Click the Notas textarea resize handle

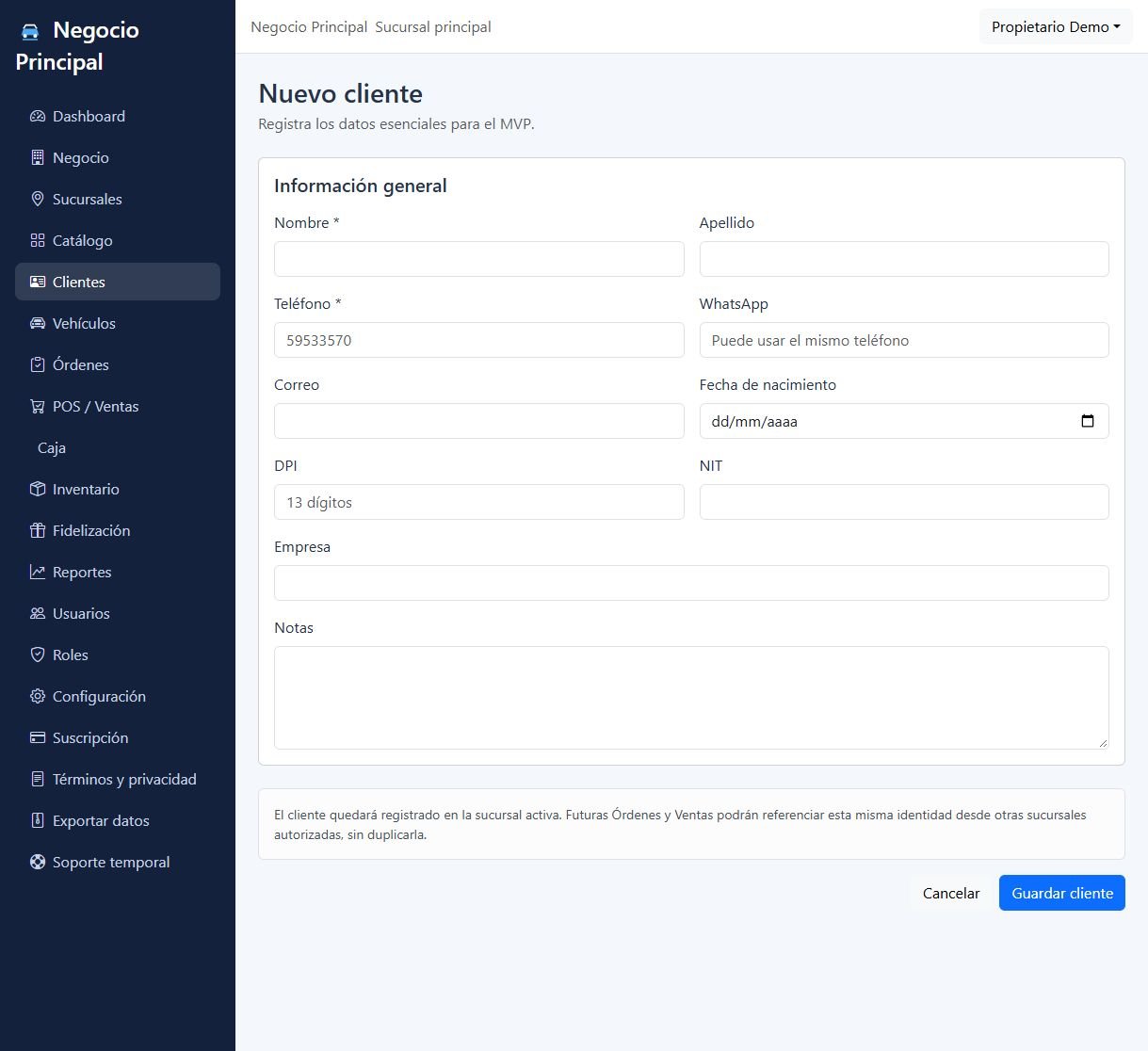point(1103,743)
